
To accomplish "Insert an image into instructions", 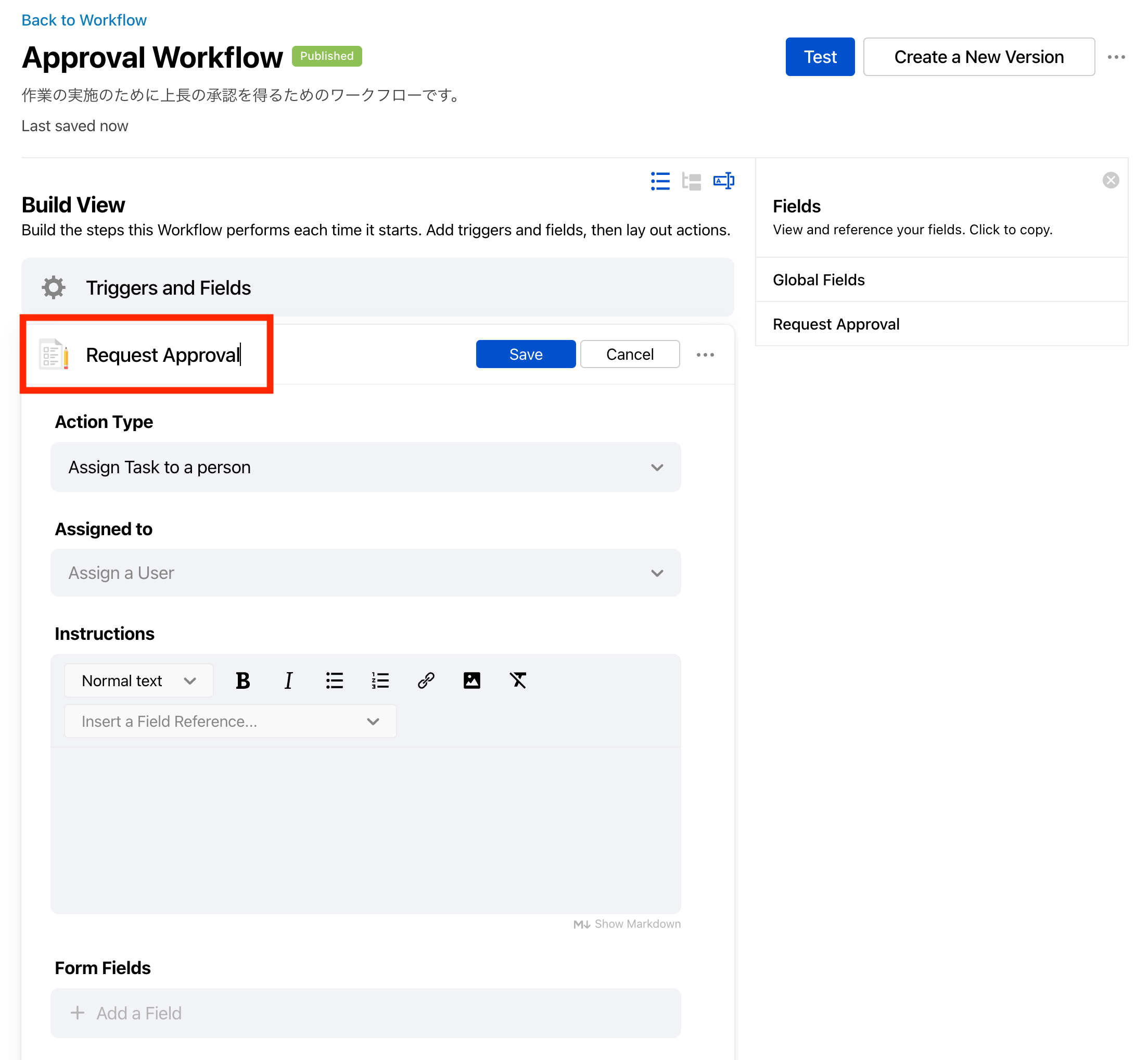I will (x=471, y=681).
